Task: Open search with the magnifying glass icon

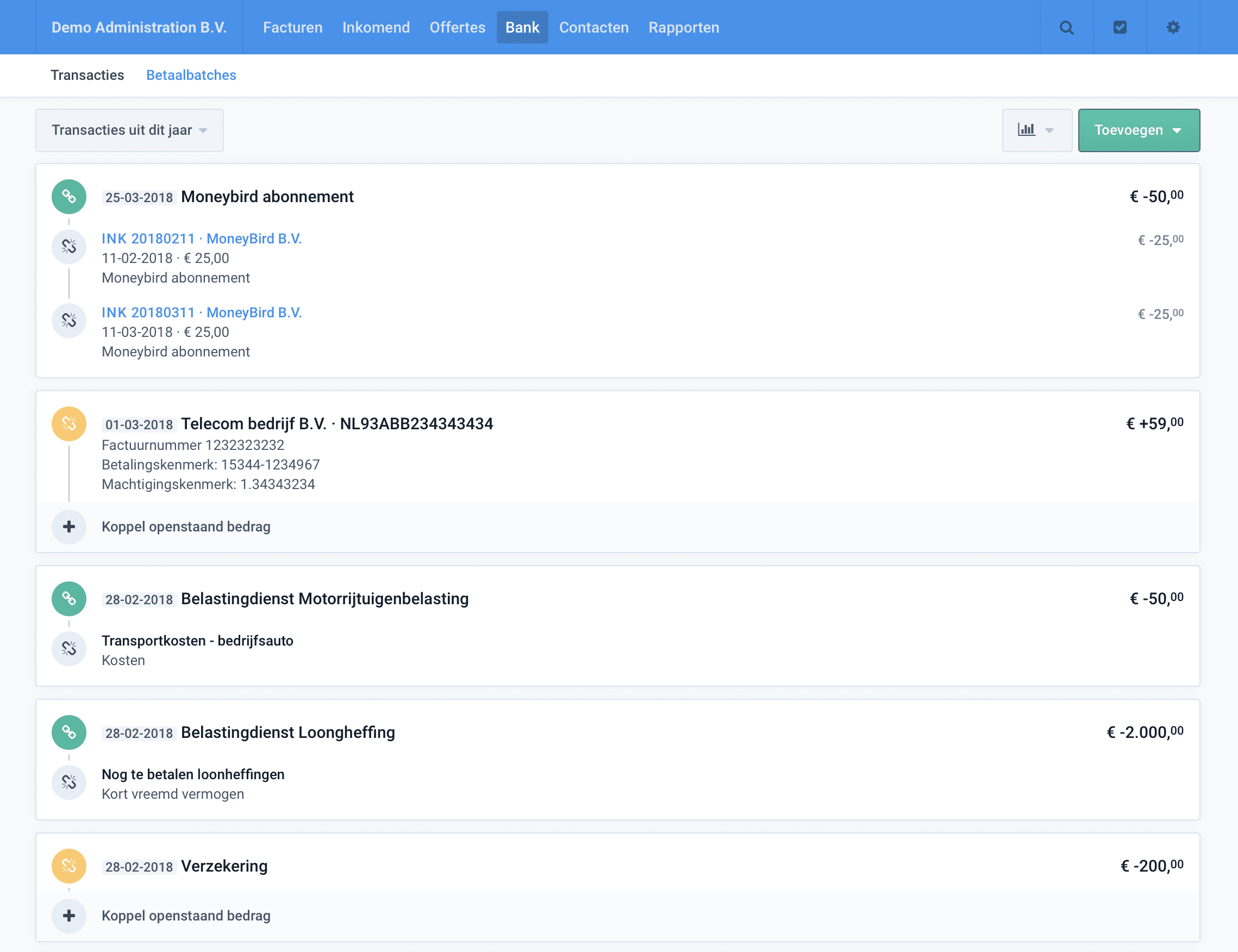Action: (x=1066, y=27)
